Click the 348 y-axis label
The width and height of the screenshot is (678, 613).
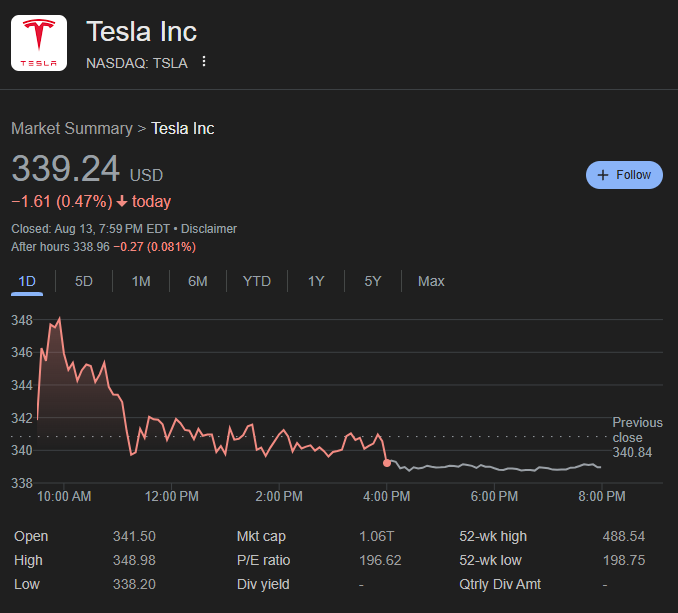(x=22, y=320)
